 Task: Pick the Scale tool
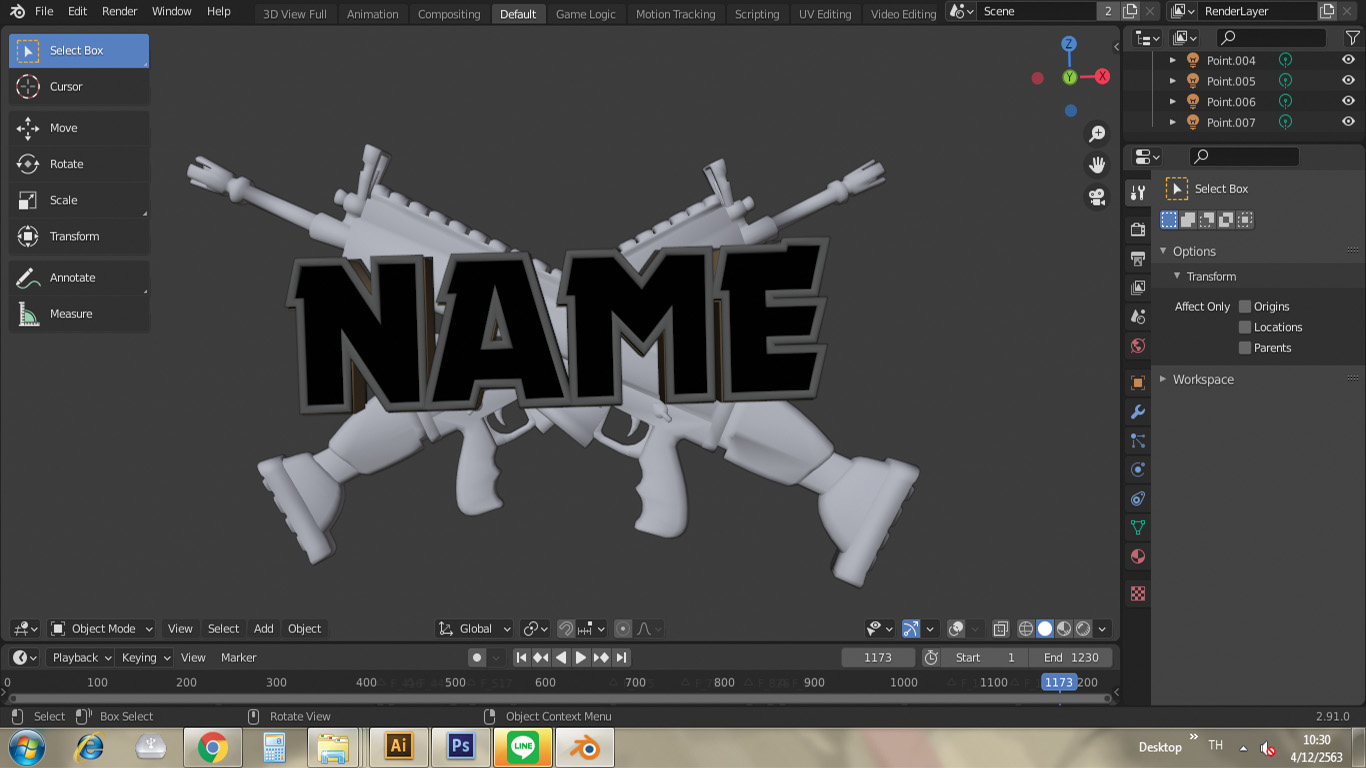[64, 200]
